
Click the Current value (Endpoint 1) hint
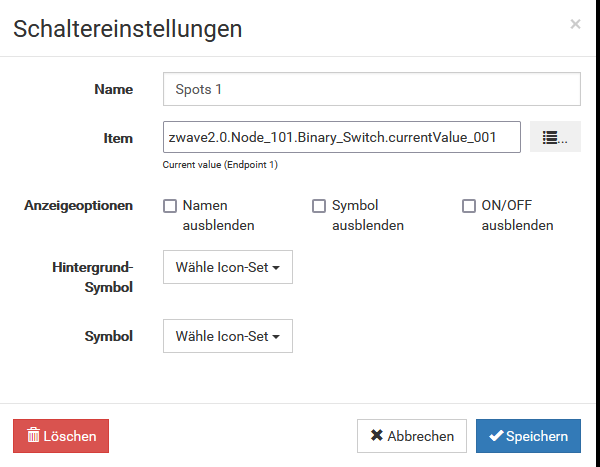tap(220, 165)
